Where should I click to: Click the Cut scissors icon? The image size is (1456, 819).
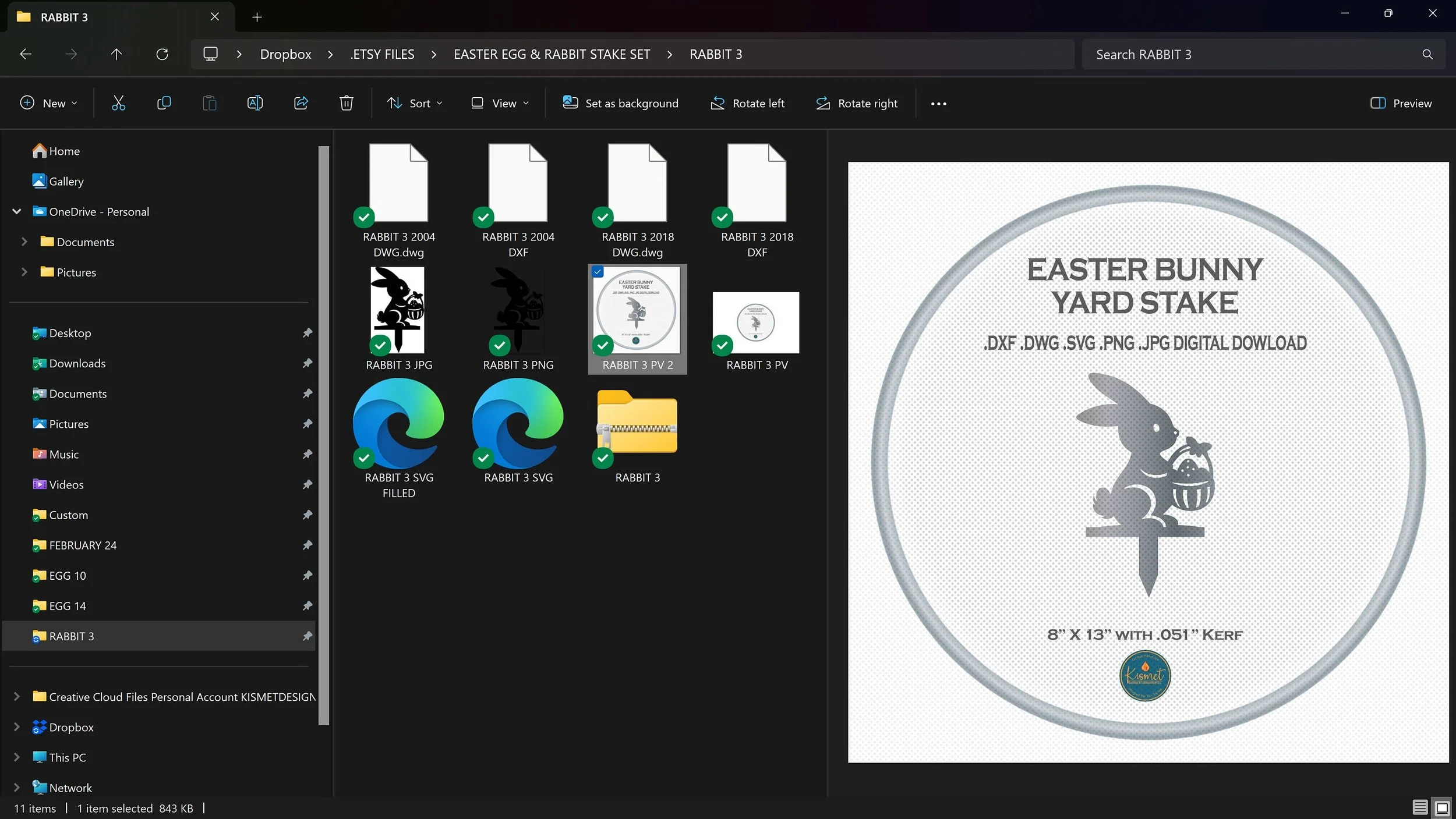(x=118, y=103)
